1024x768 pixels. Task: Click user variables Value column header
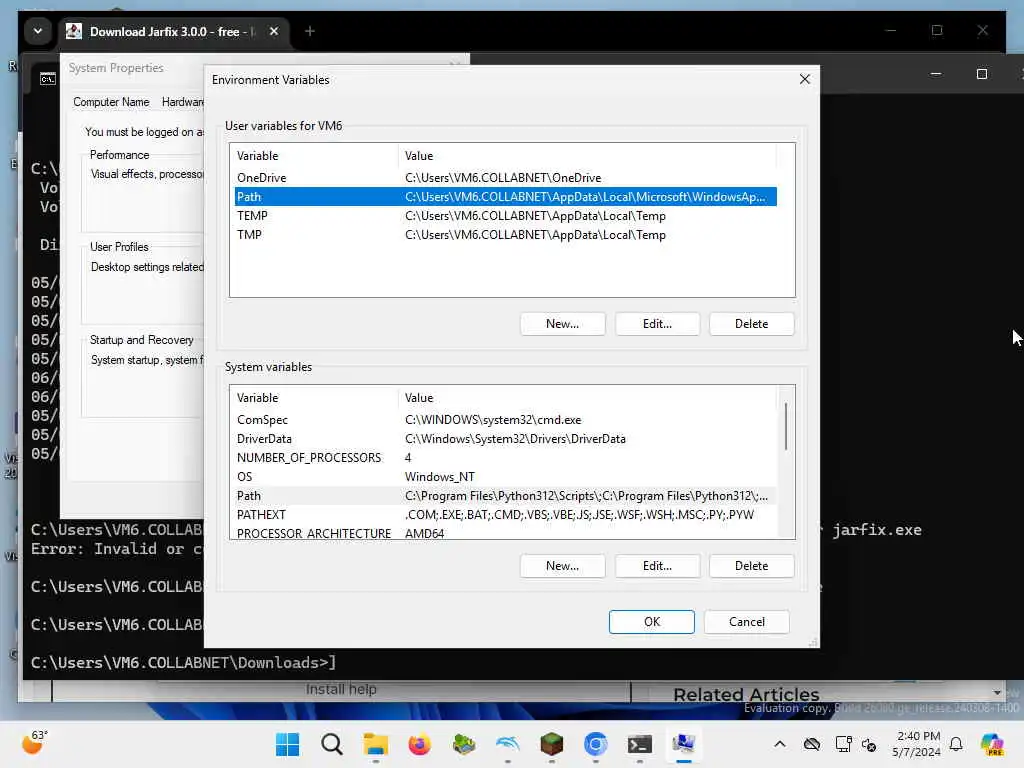coord(587,156)
